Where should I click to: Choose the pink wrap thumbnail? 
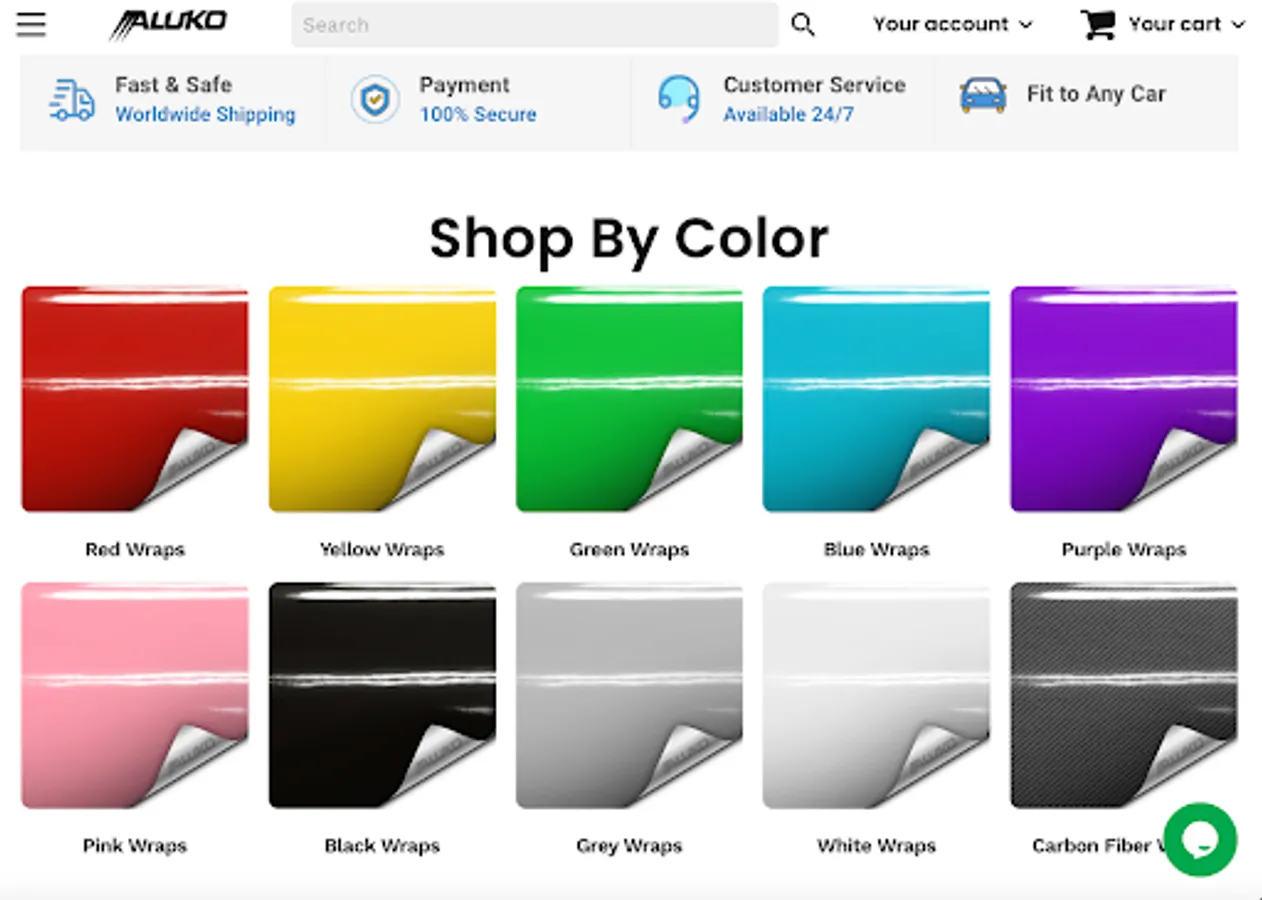click(x=135, y=695)
